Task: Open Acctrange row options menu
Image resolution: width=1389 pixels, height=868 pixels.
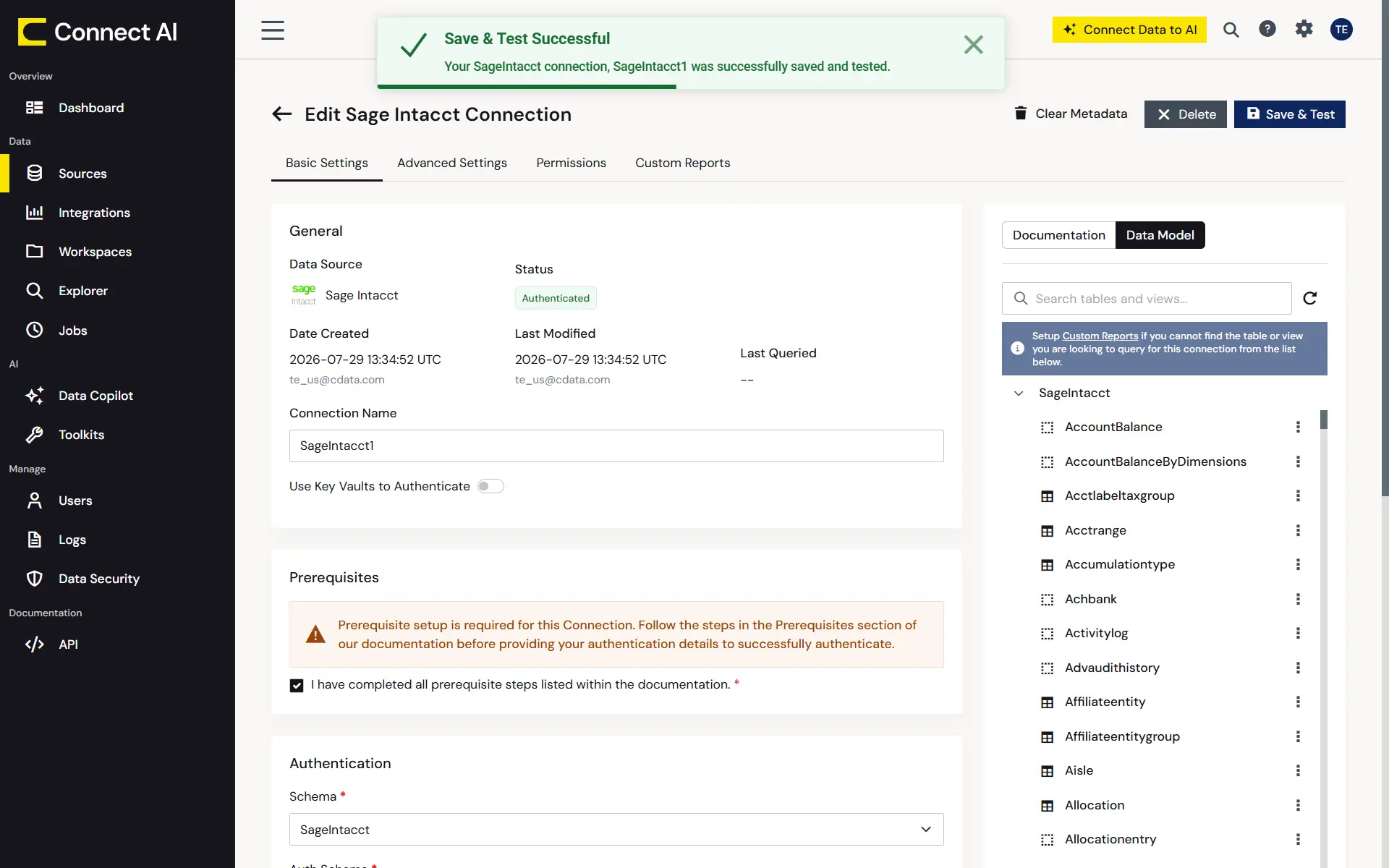Action: point(1298,530)
